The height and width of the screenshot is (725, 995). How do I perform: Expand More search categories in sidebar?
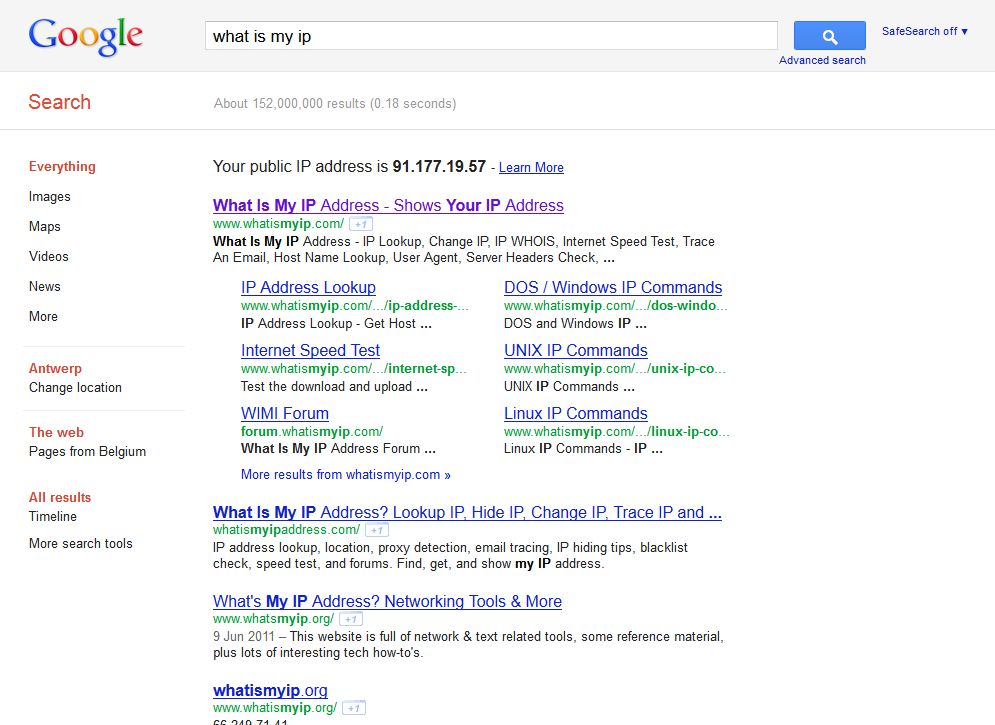coord(43,316)
